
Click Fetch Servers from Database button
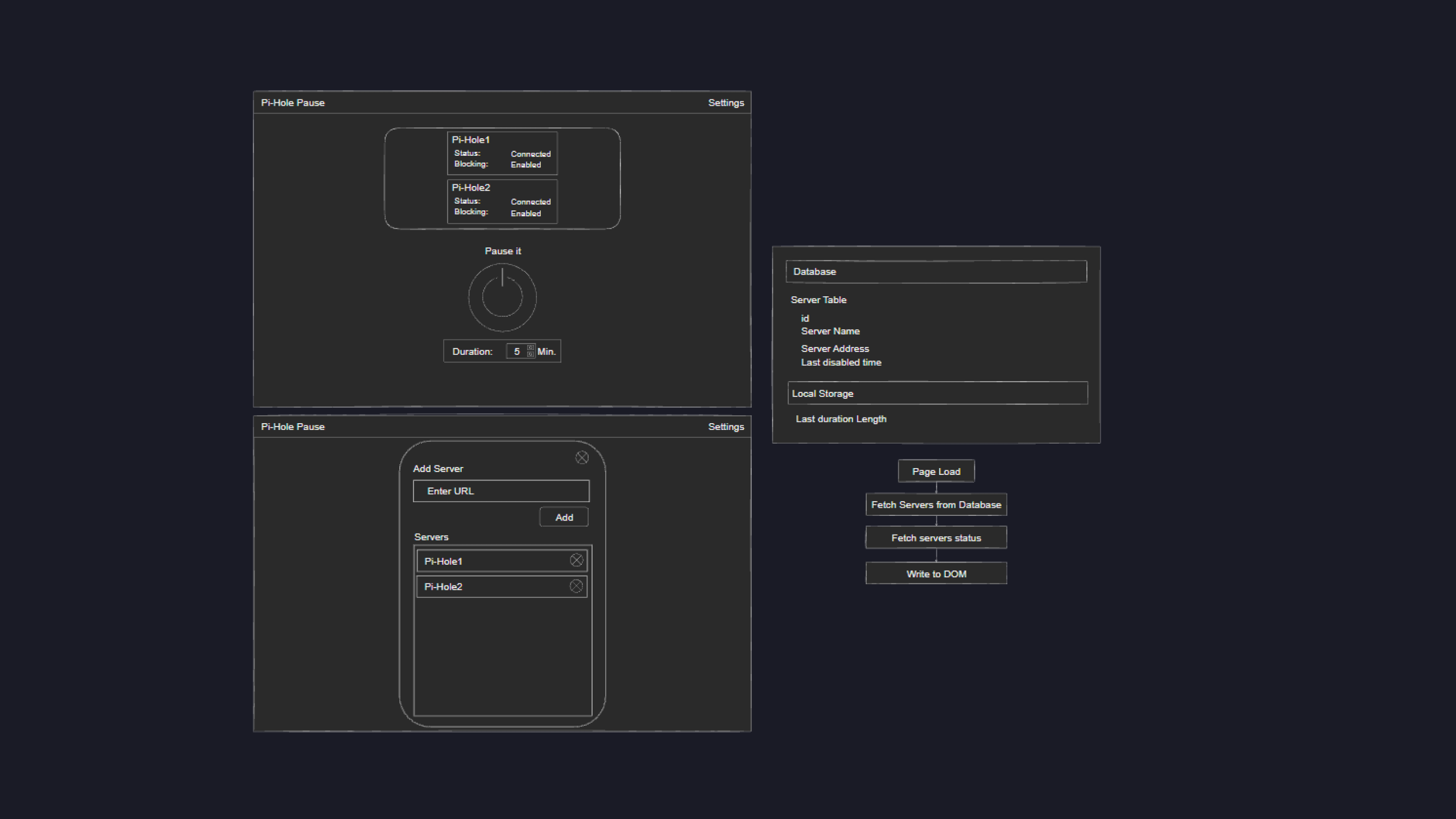coord(935,504)
